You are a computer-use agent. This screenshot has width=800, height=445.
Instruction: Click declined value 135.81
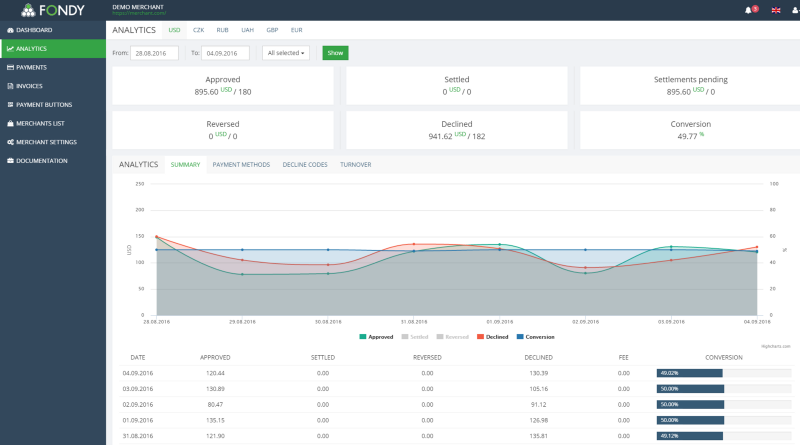(x=538, y=436)
